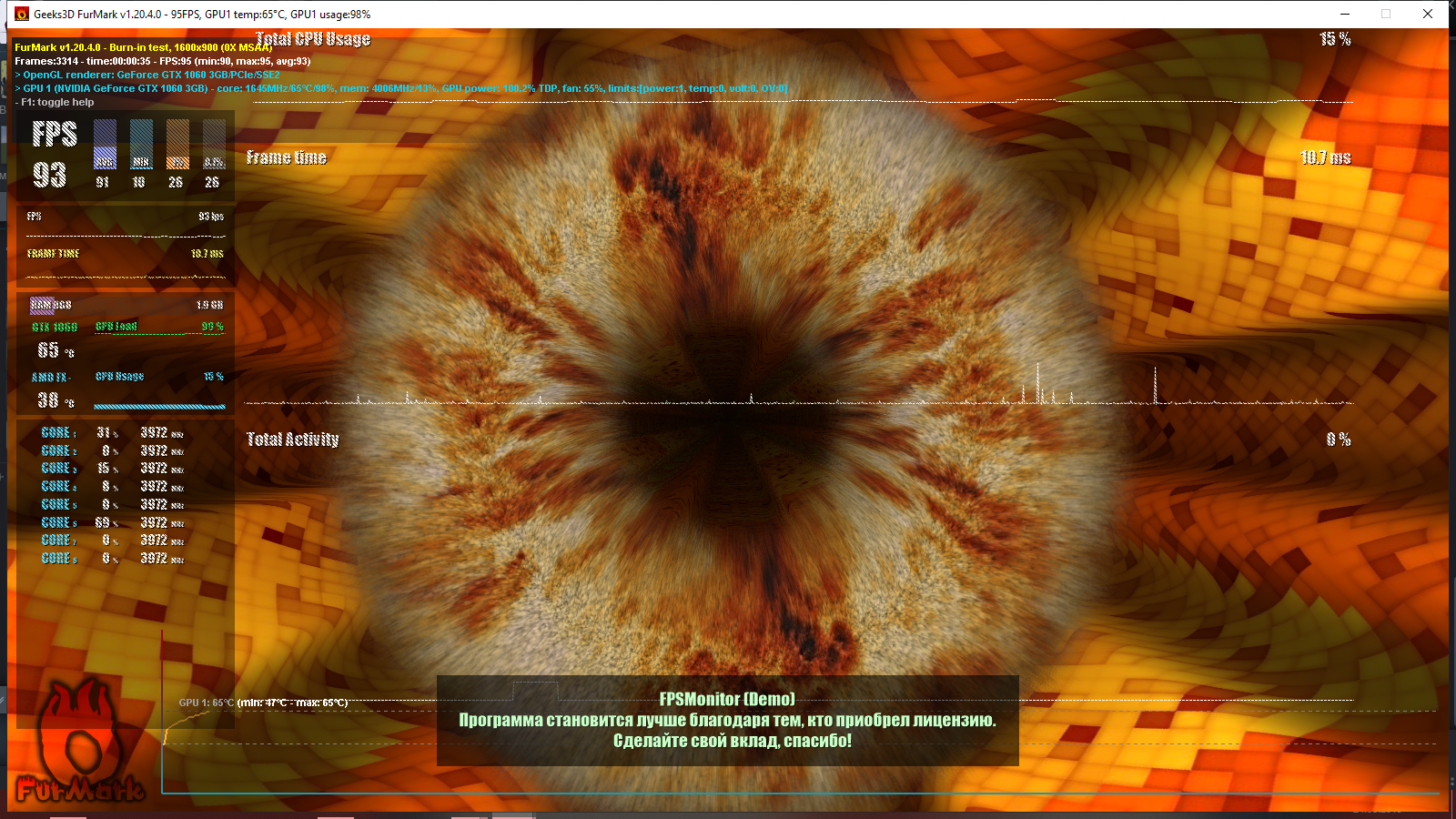Click the green 'GTX 1060' label
1456x819 pixels.
(x=55, y=327)
